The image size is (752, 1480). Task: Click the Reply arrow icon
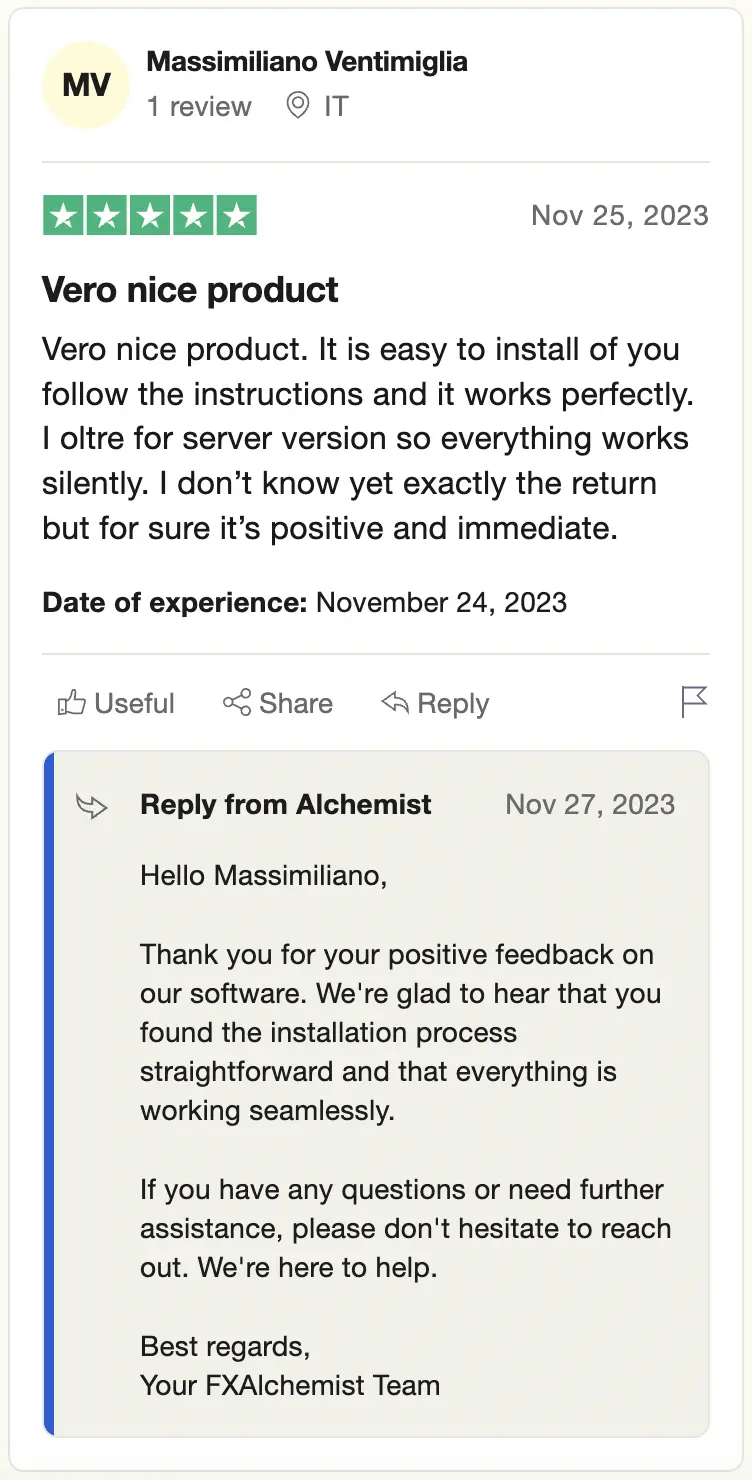click(395, 703)
